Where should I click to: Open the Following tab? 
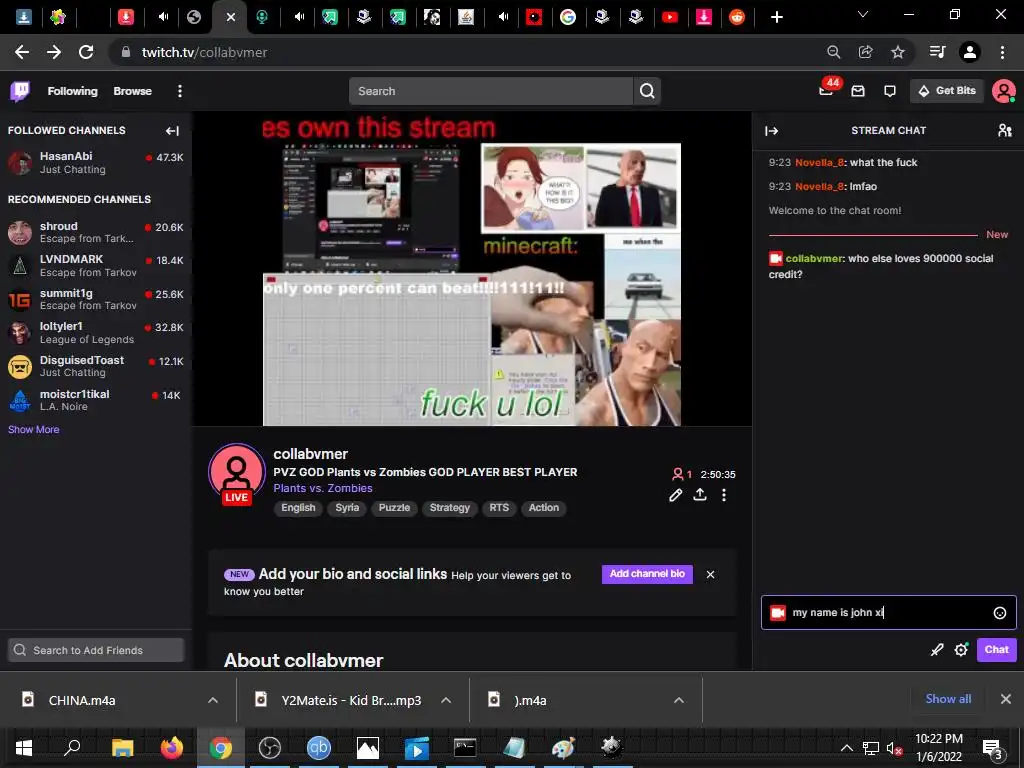tap(72, 91)
